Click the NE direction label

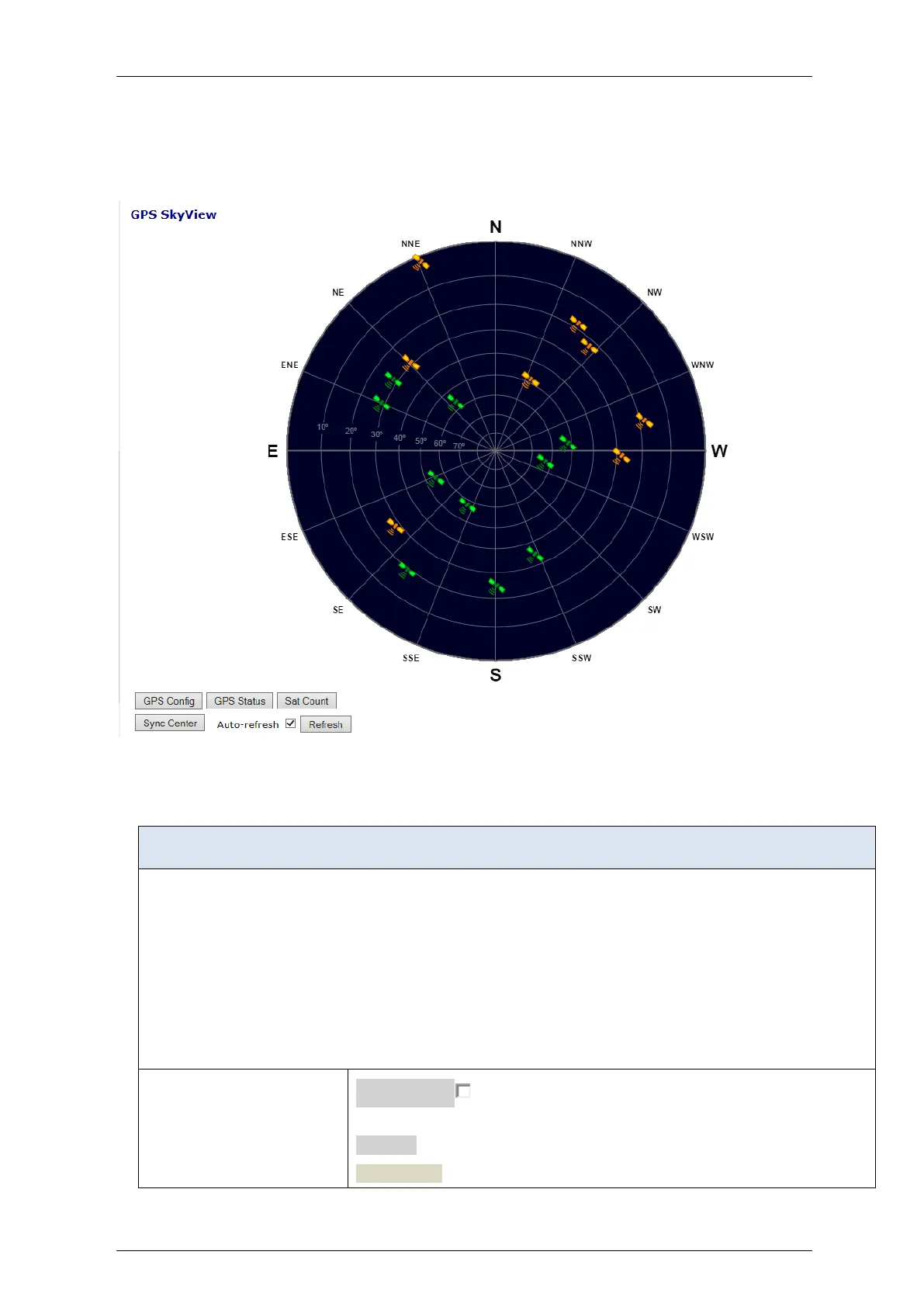coord(338,293)
